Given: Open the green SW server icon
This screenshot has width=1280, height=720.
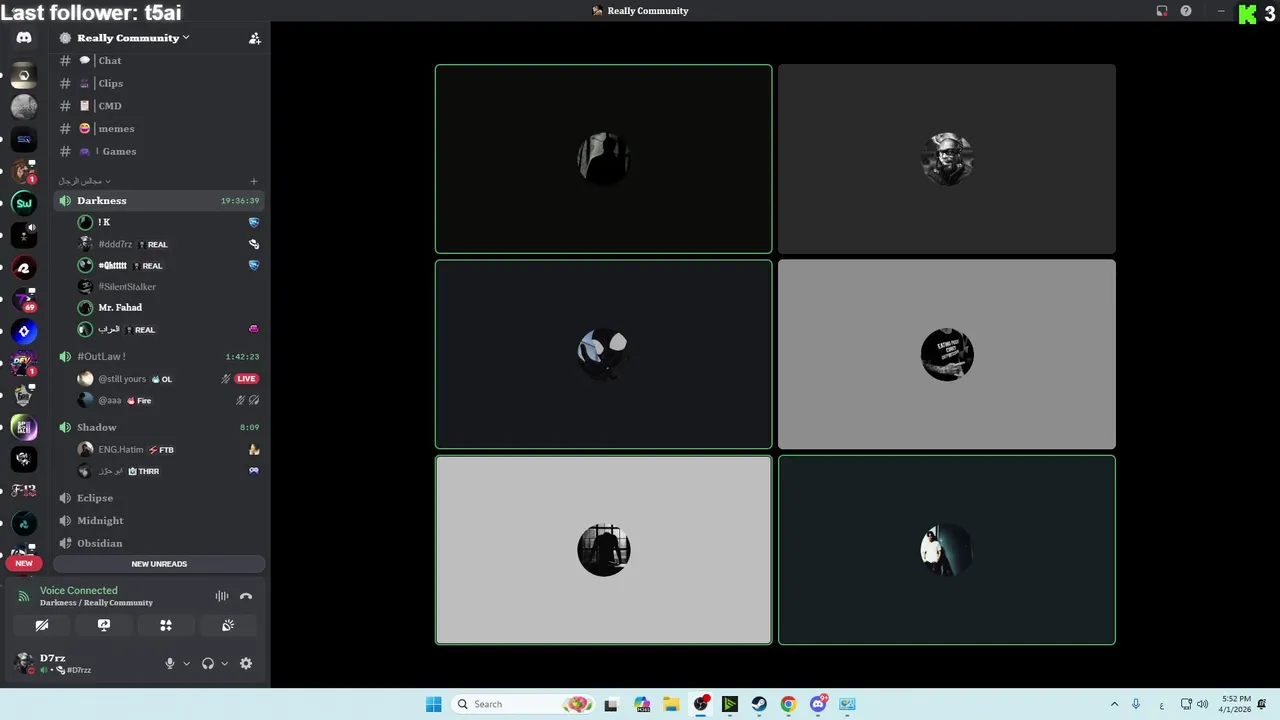Looking at the screenshot, I should [24, 203].
